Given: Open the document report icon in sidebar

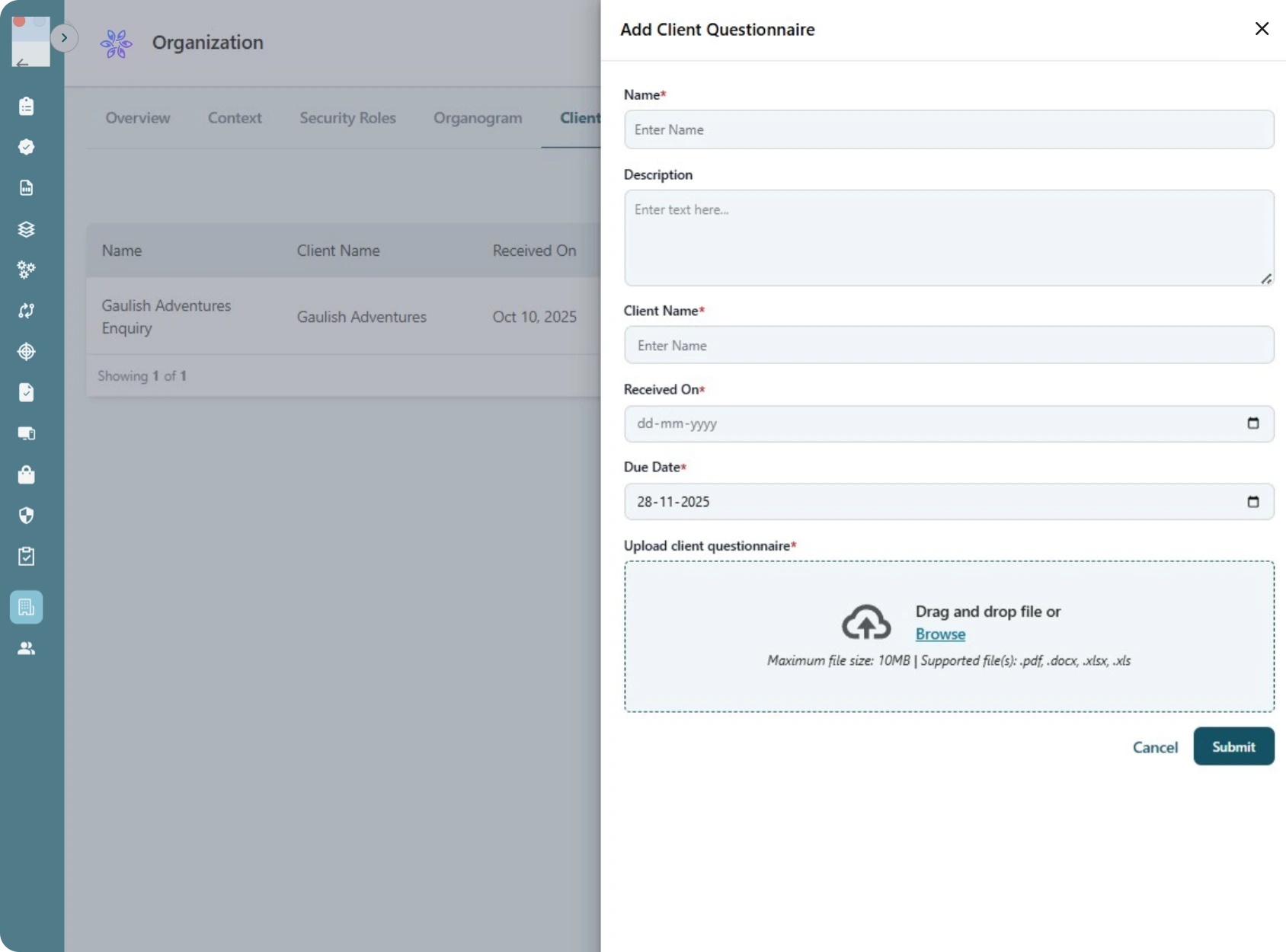Looking at the screenshot, I should click(x=26, y=188).
